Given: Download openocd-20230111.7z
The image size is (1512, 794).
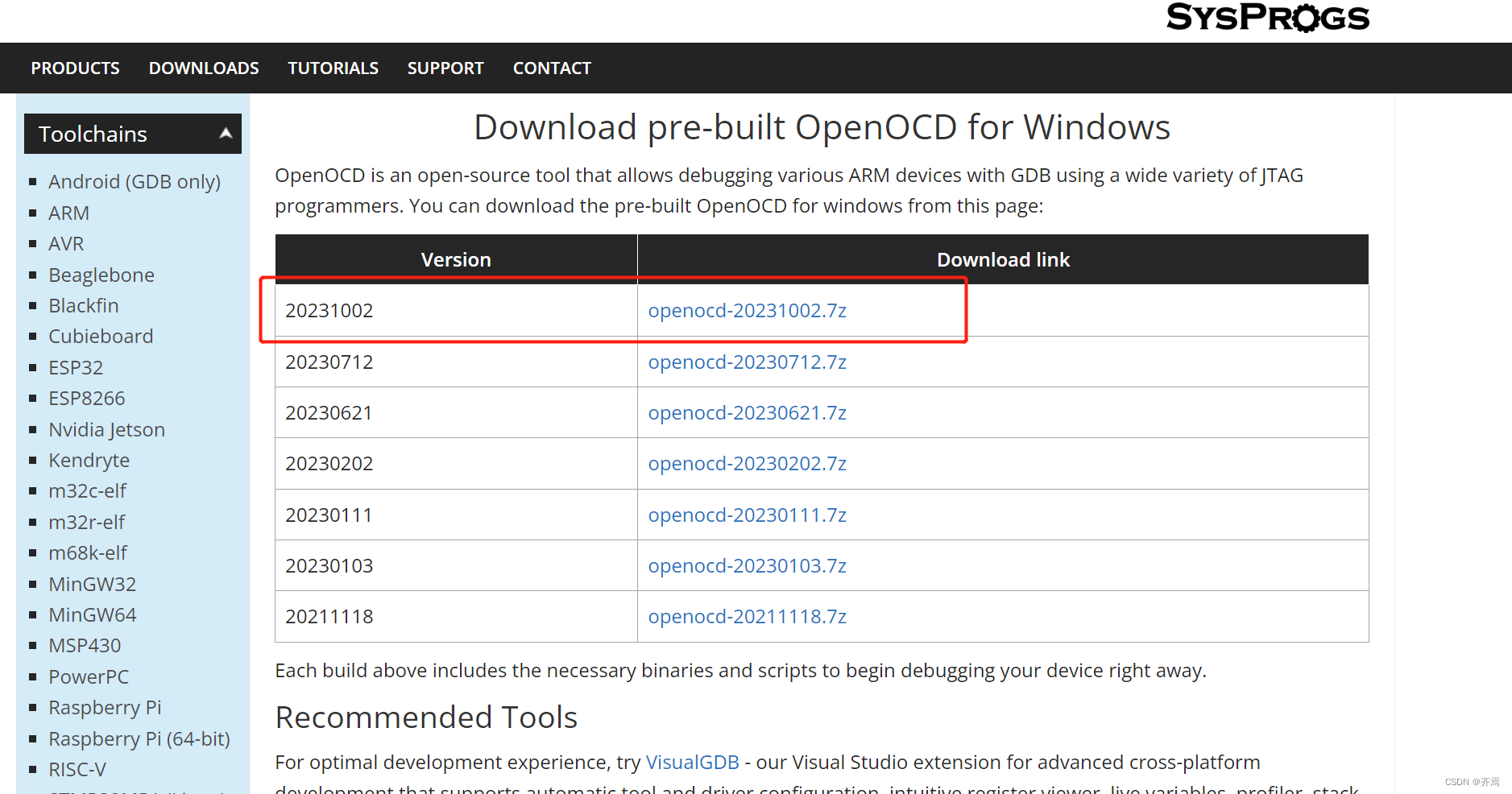Looking at the screenshot, I should click(748, 515).
